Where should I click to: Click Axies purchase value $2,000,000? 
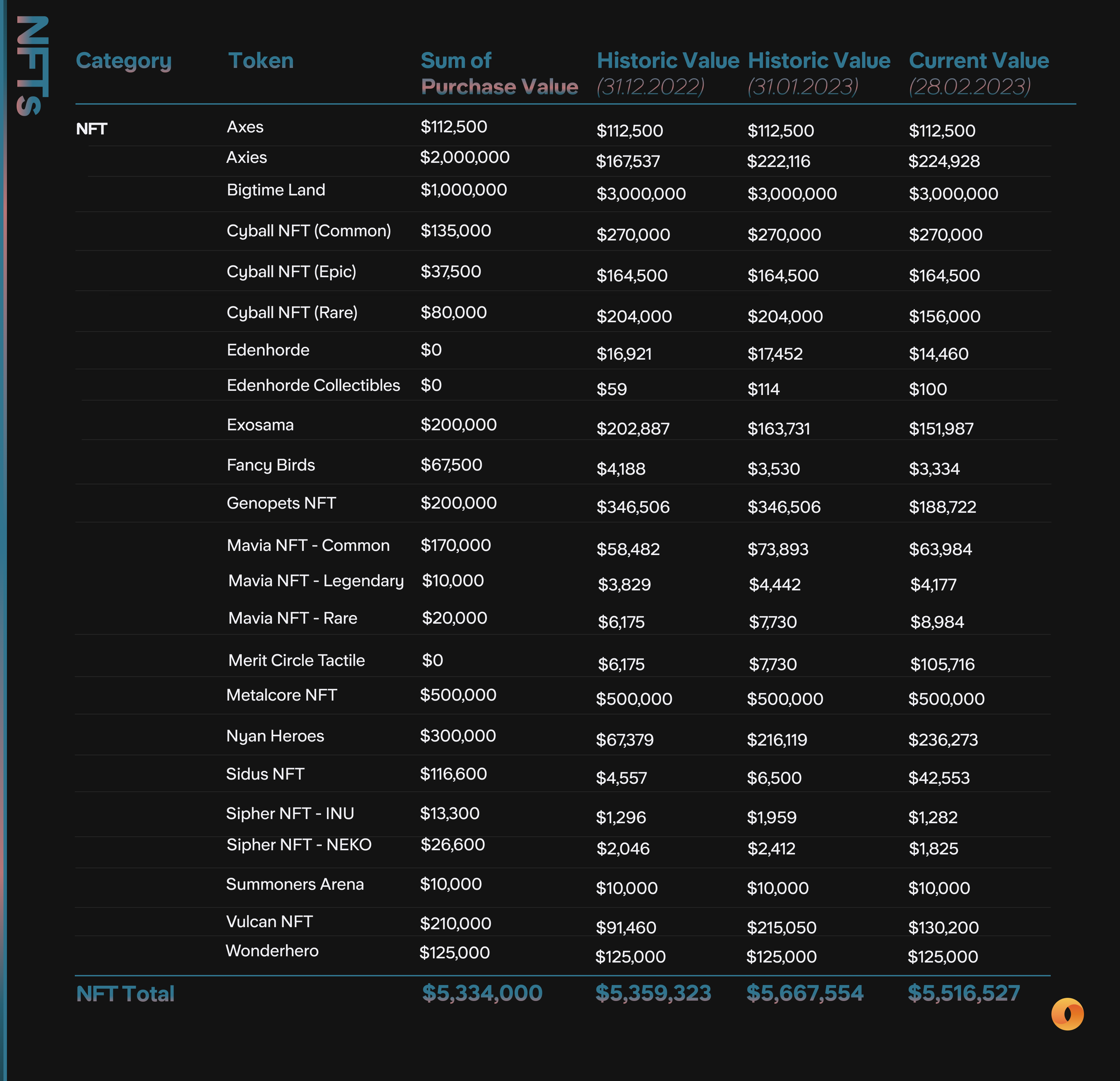[x=464, y=157]
